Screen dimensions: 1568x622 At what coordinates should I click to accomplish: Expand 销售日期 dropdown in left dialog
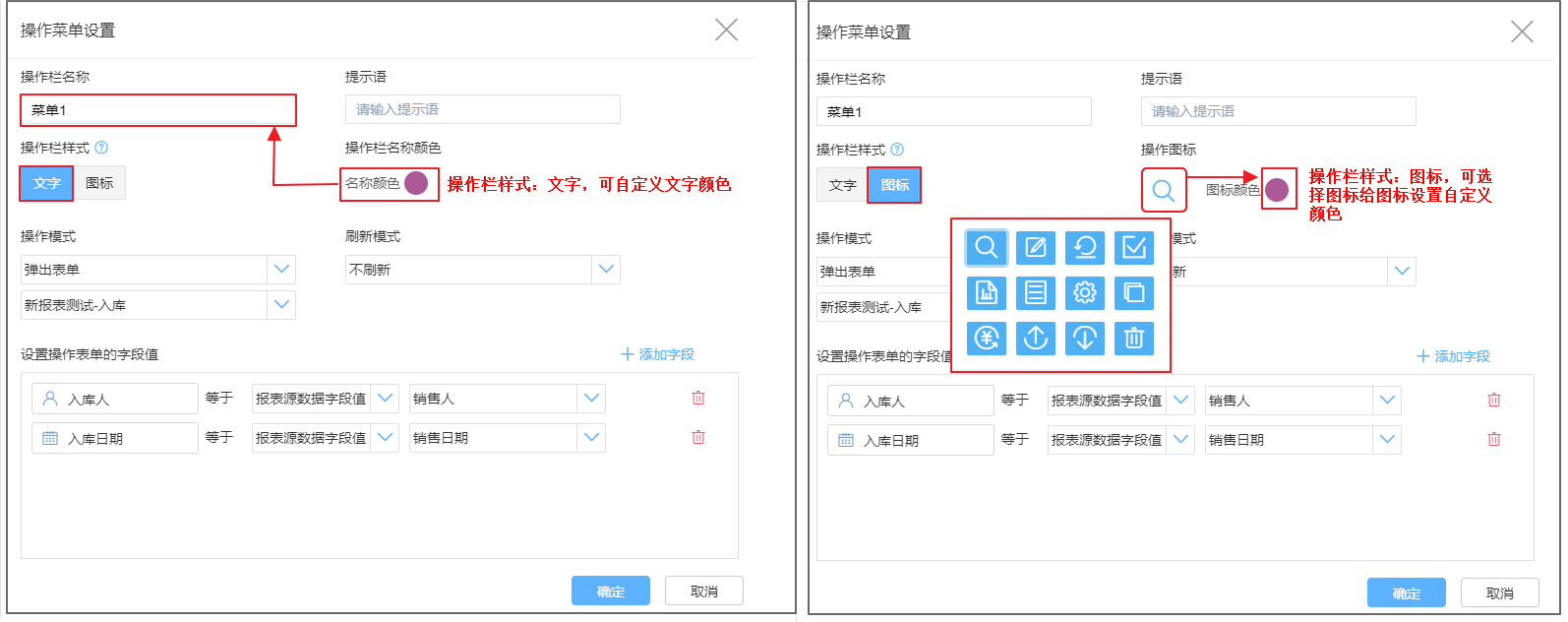tap(591, 437)
